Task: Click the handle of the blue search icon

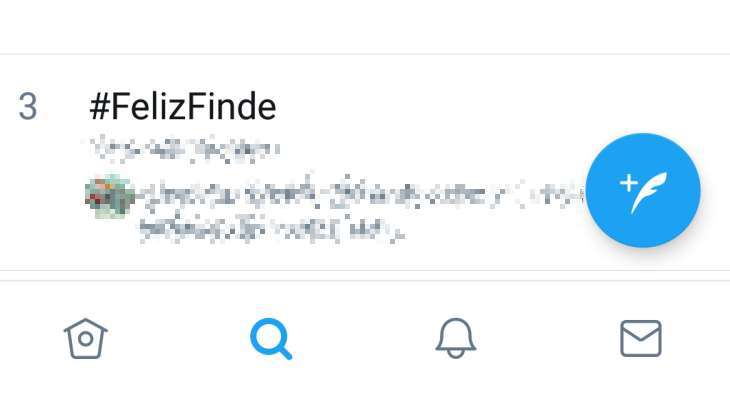Action: click(x=284, y=351)
